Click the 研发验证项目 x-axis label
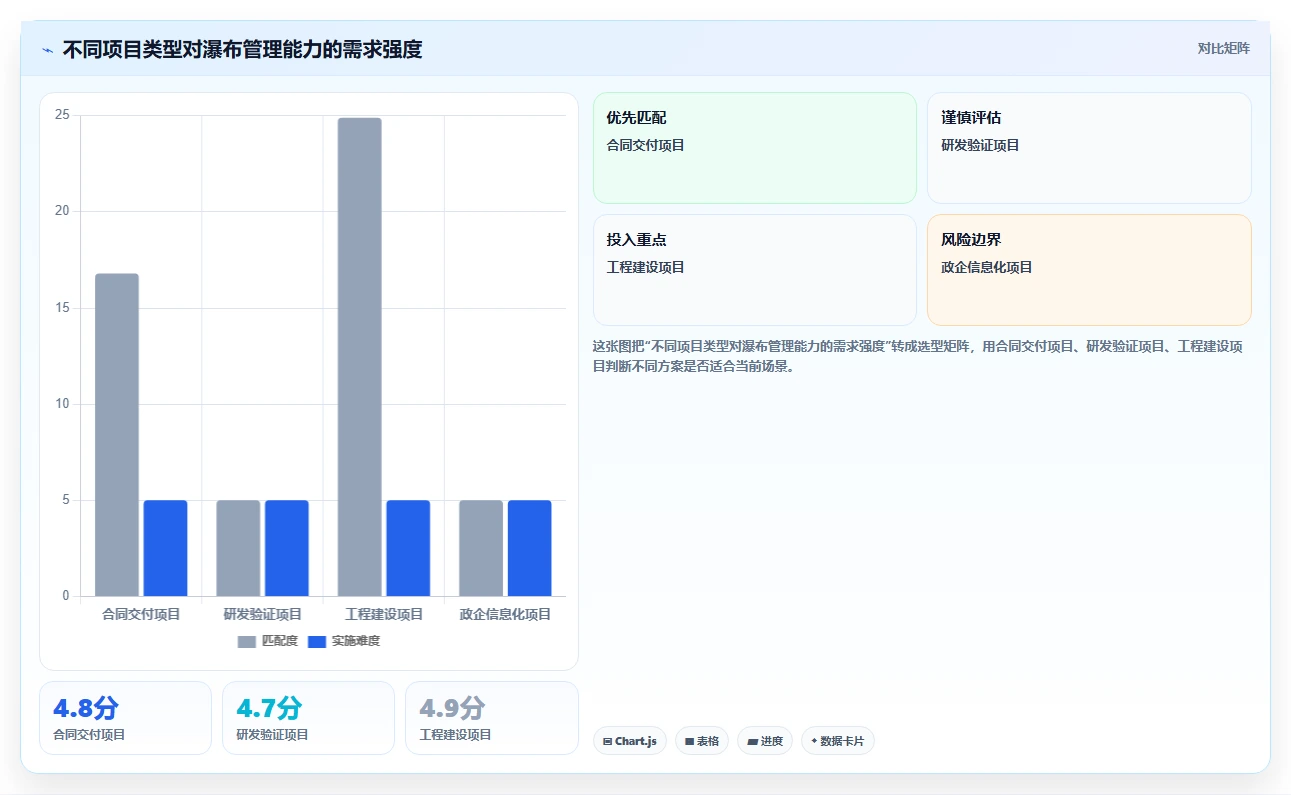The width and height of the screenshot is (1291, 795). [263, 614]
